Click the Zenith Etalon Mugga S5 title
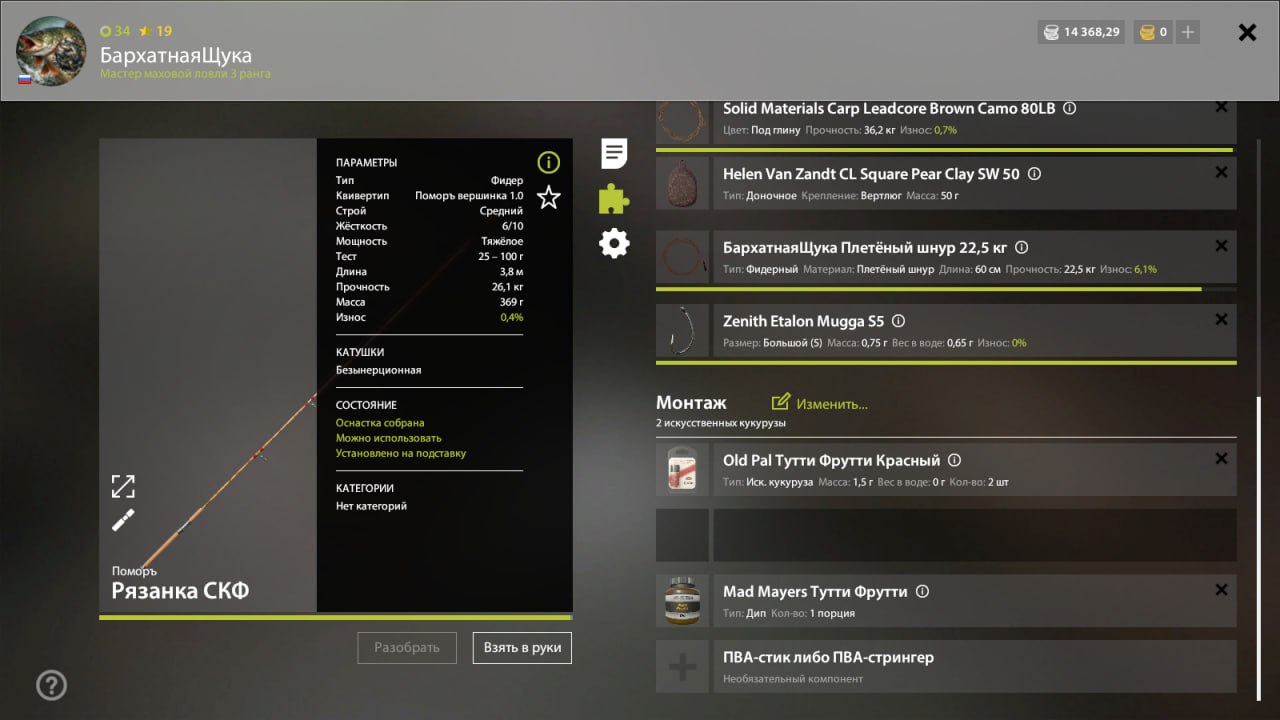The width and height of the screenshot is (1280, 720). click(804, 321)
